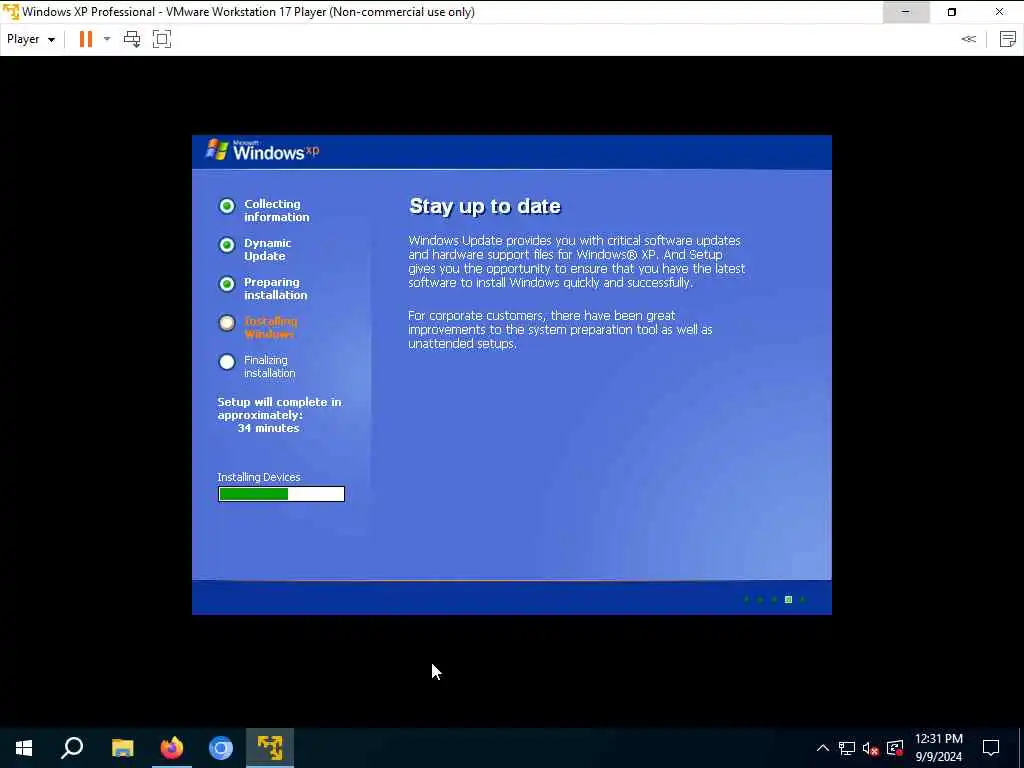
Task: Switch to VMware Player taskbar button
Action: pos(270,748)
